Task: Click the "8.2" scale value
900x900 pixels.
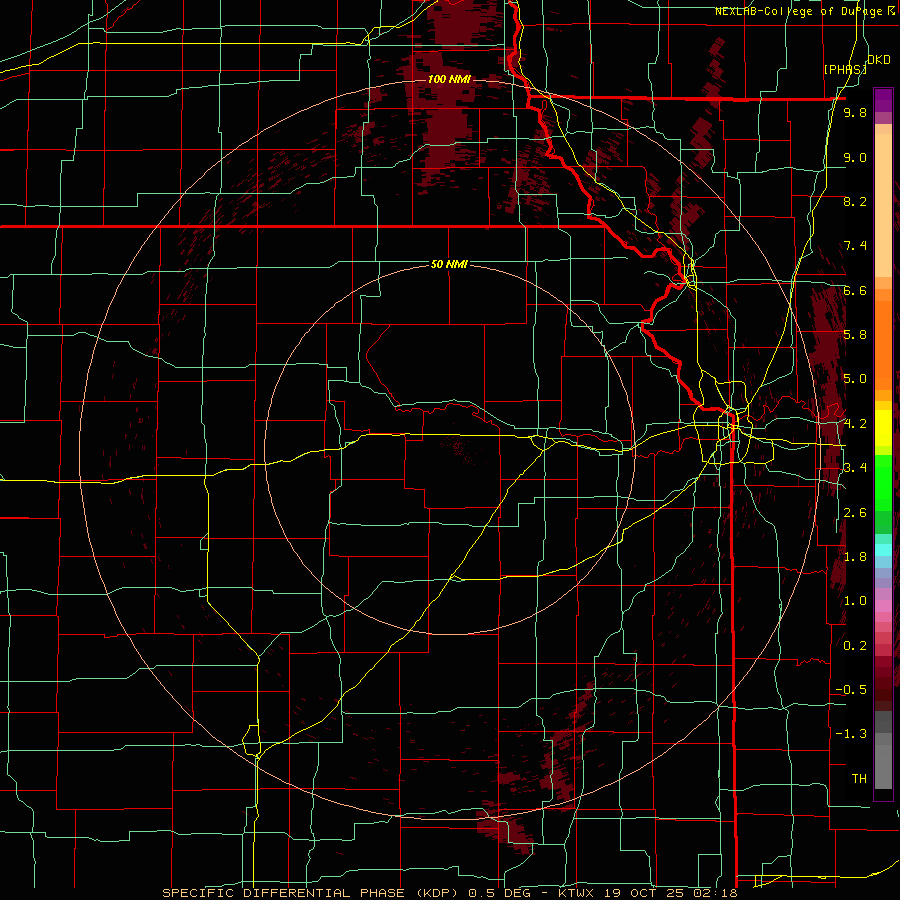Action: [855, 201]
